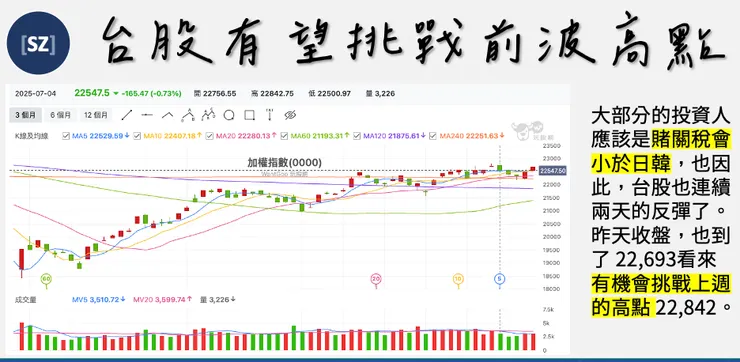The width and height of the screenshot is (740, 362).
Task: Select the circle drawing tool
Action: pyautogui.click(x=229, y=115)
